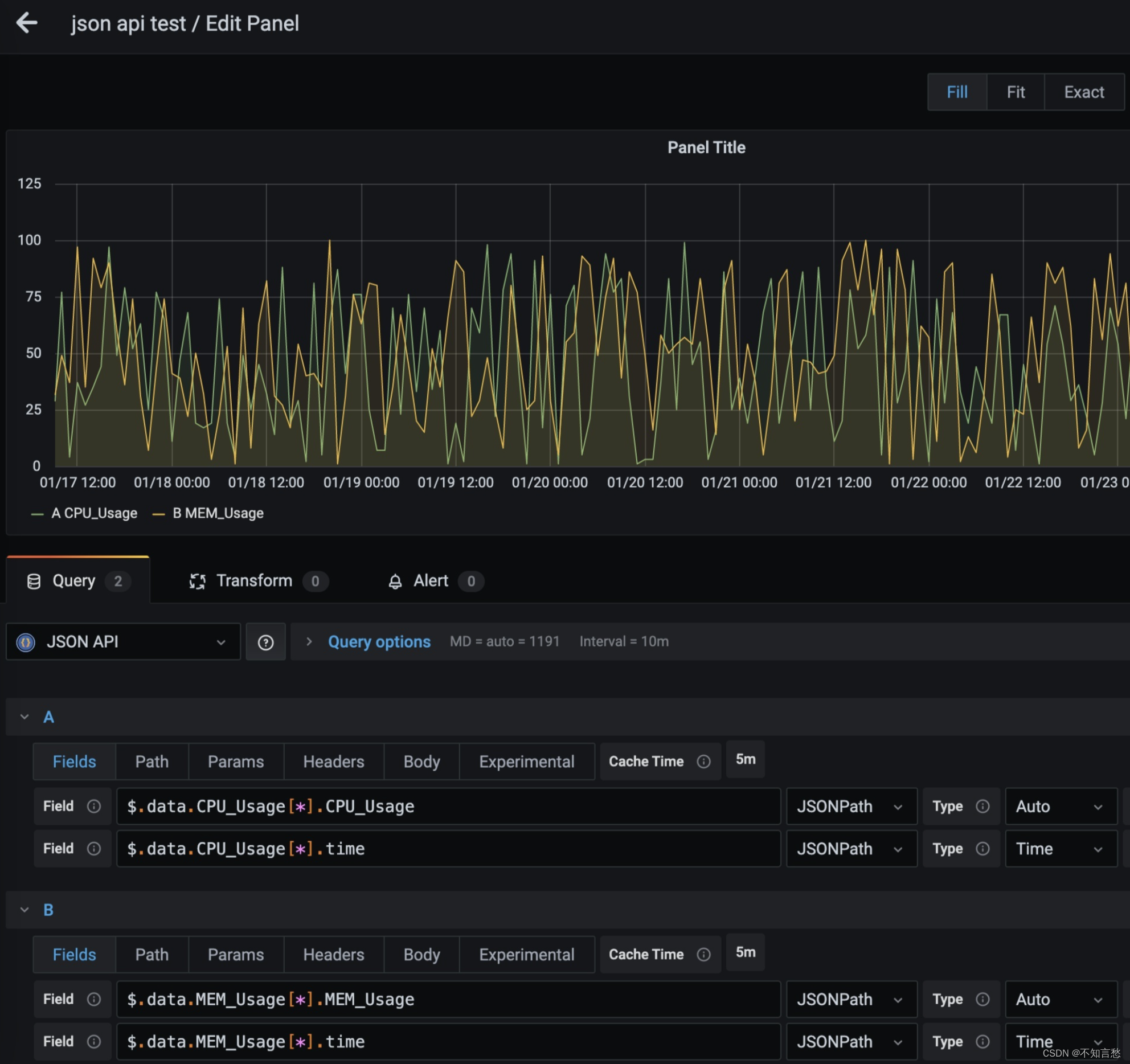The height and width of the screenshot is (1064, 1130).
Task: Click the $.data.MEM_Usage[*].time field input
Action: (x=448, y=1041)
